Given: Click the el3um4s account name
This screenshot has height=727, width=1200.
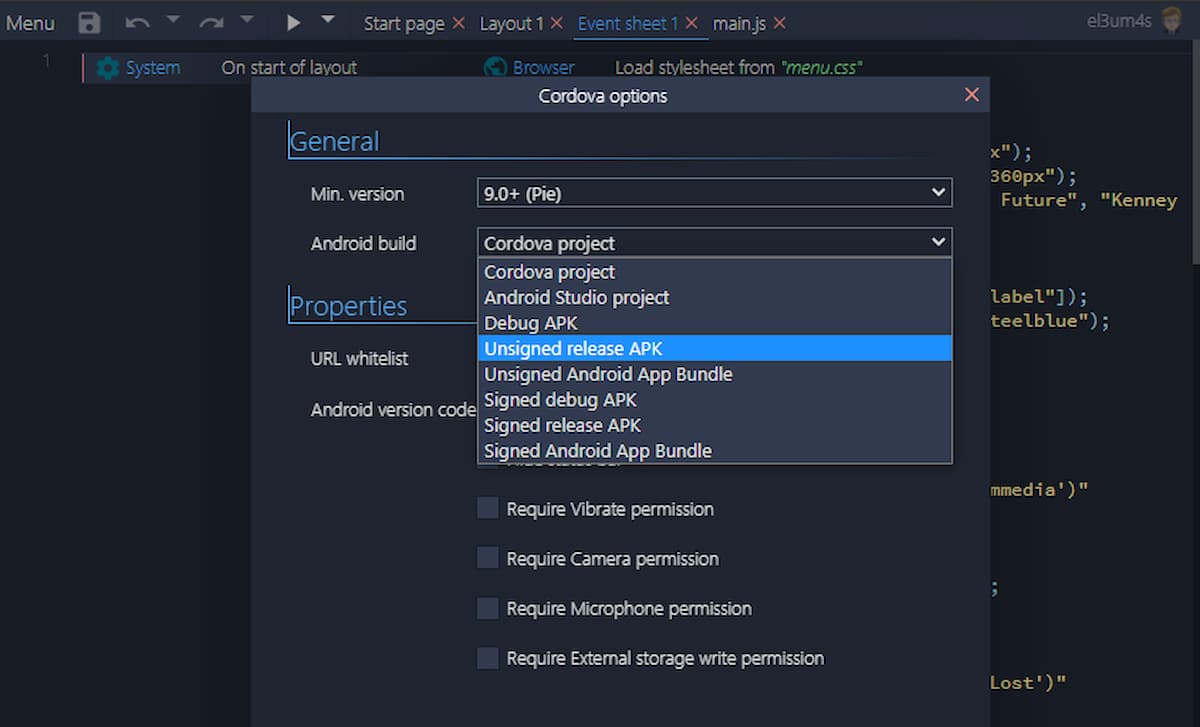Looking at the screenshot, I should [x=1119, y=21].
